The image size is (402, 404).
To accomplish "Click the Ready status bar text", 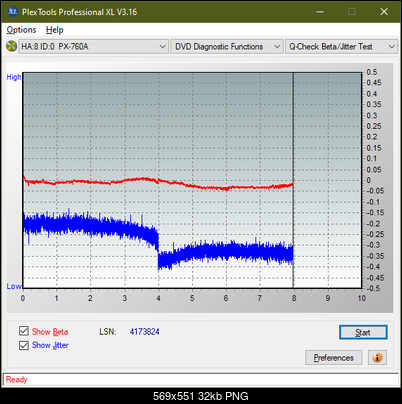I will point(17,380).
